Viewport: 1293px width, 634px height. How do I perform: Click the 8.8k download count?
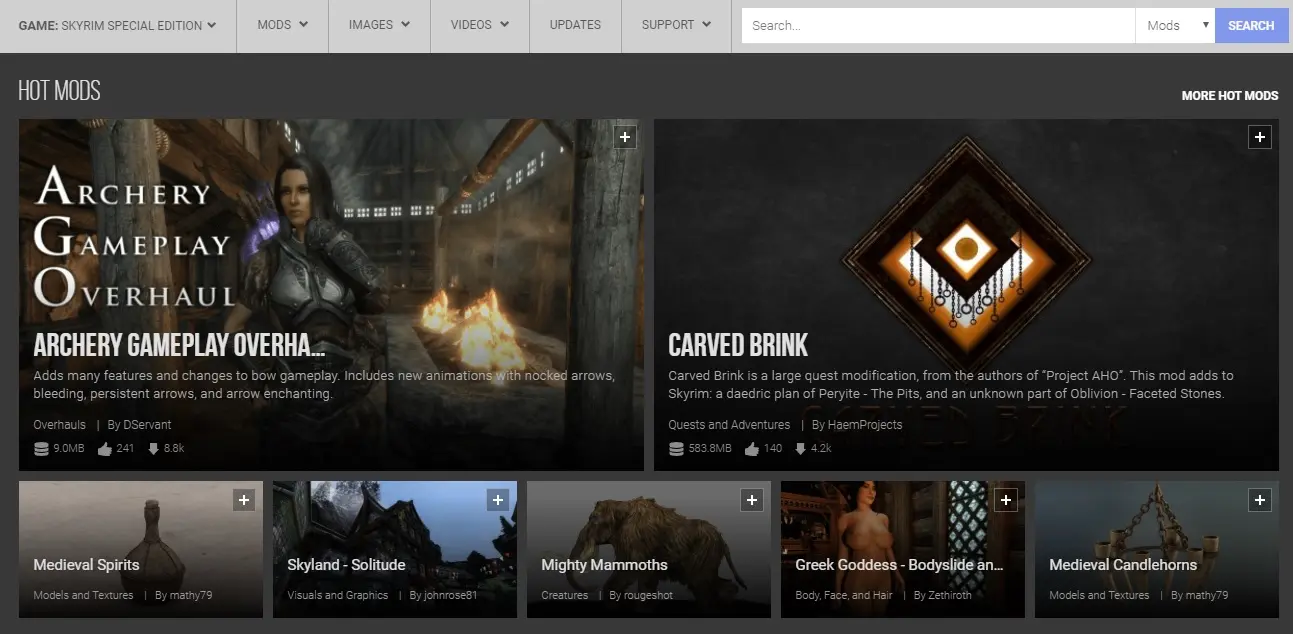click(x=174, y=449)
